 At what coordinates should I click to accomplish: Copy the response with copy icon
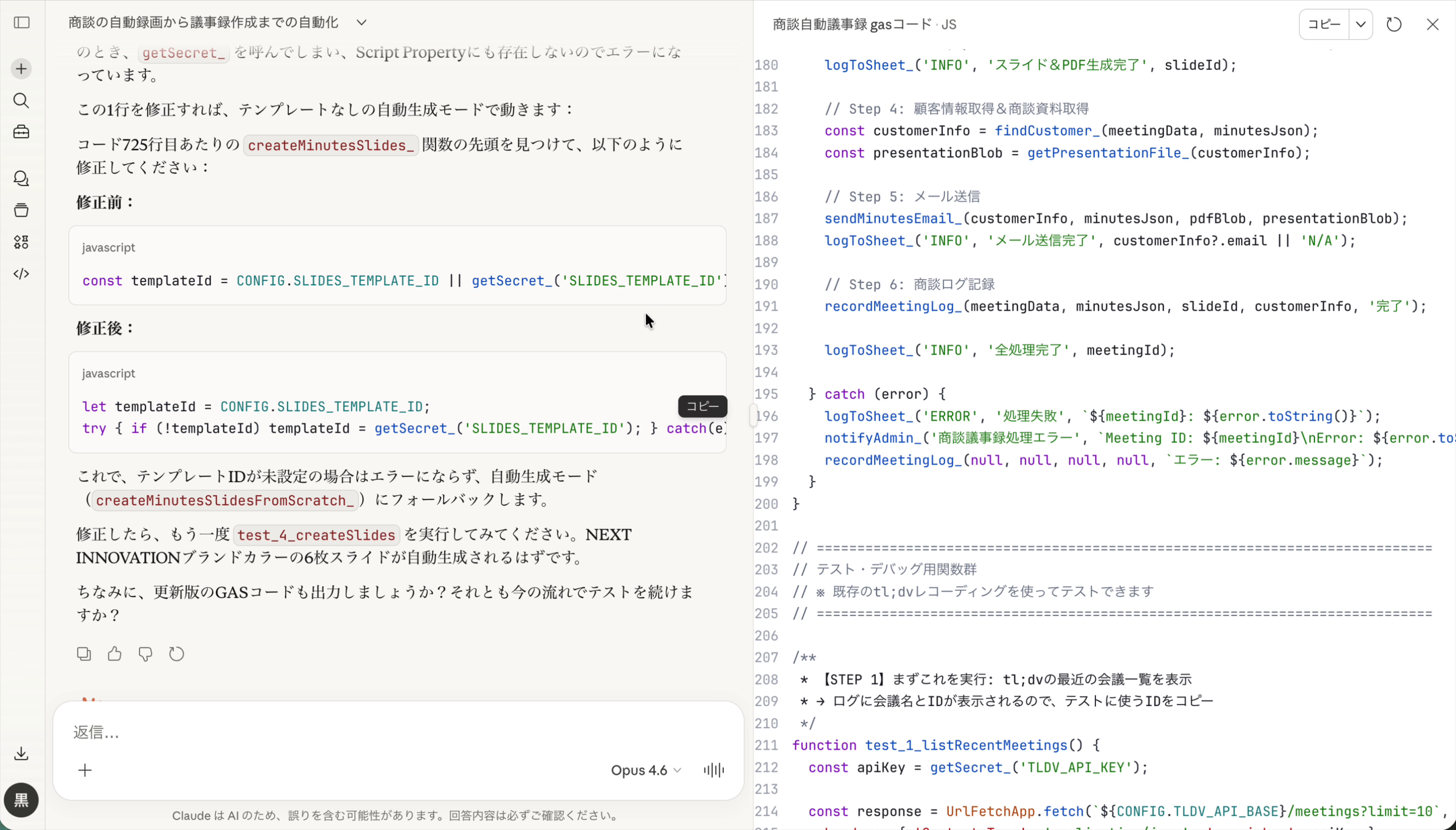[84, 654]
